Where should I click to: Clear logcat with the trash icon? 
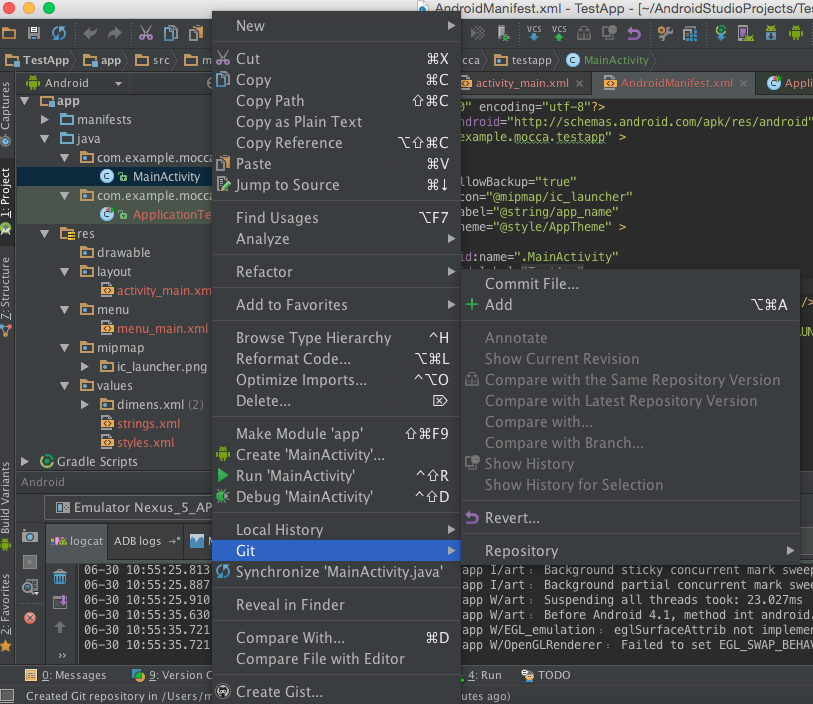pos(60,576)
